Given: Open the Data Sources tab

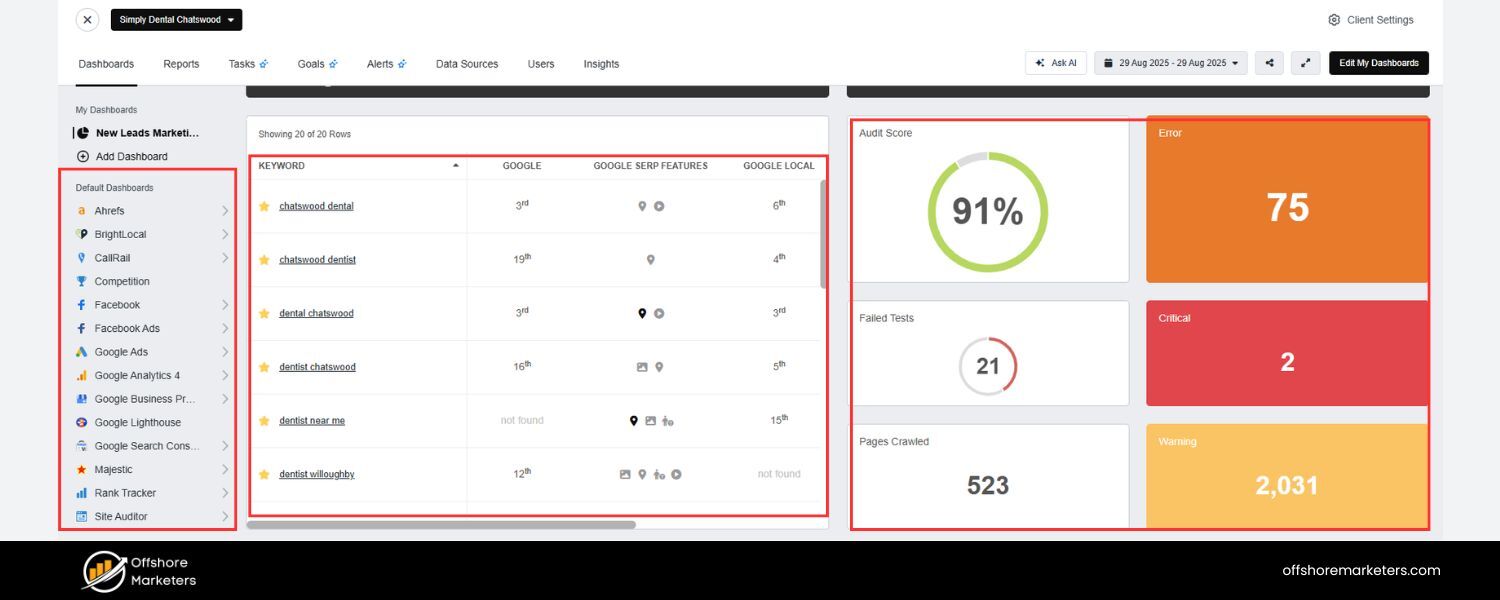Looking at the screenshot, I should click(x=466, y=63).
